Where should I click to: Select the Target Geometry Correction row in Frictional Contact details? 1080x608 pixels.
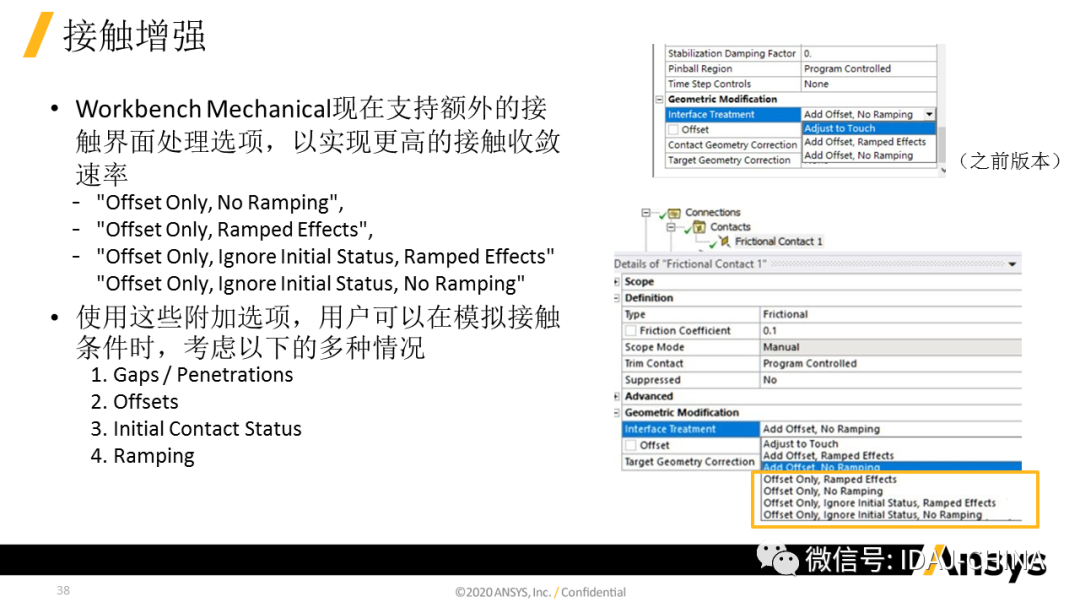pyautogui.click(x=690, y=462)
